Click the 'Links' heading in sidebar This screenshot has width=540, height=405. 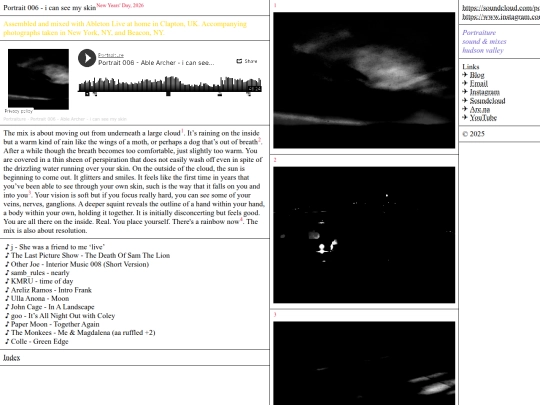click(471, 66)
